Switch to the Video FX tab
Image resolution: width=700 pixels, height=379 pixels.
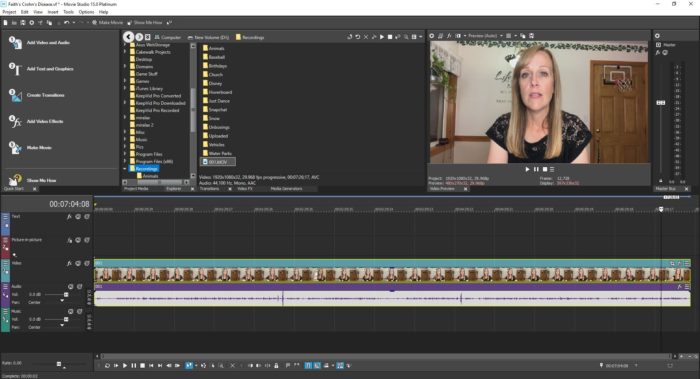(245, 189)
